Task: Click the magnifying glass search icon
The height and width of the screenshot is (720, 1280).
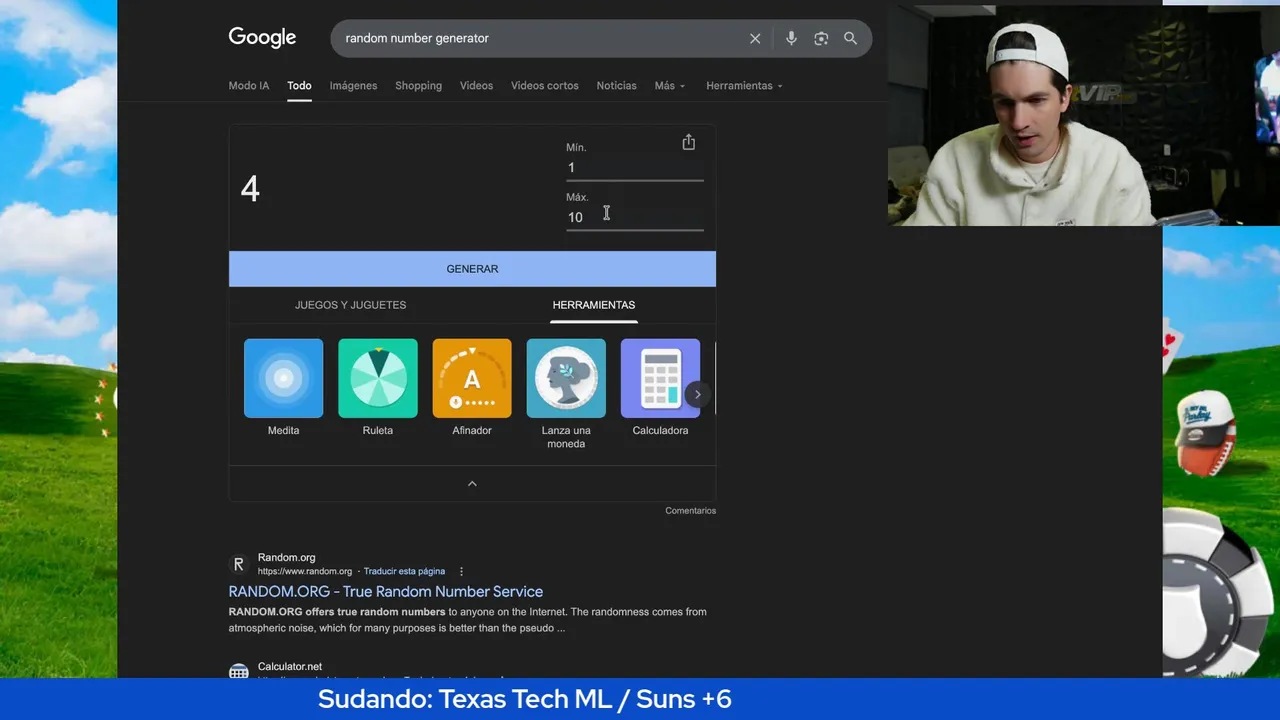Action: point(850,38)
